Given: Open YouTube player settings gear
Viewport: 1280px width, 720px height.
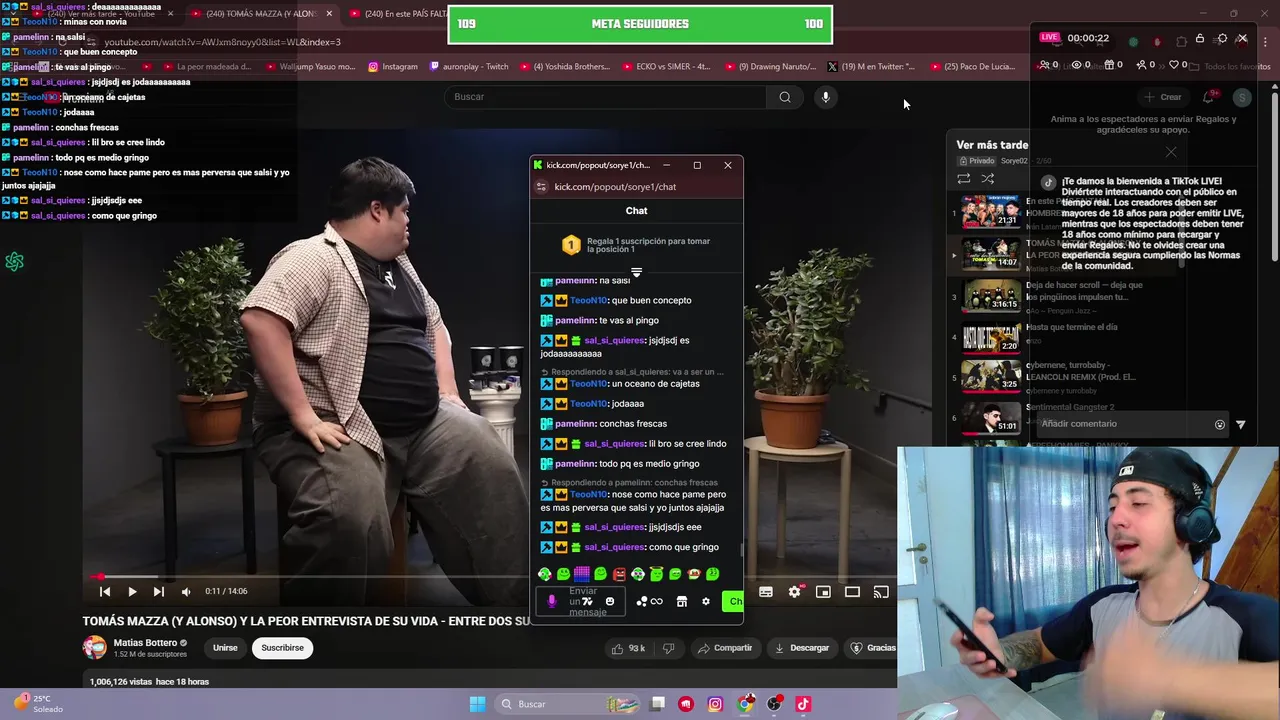Looking at the screenshot, I should (x=795, y=592).
